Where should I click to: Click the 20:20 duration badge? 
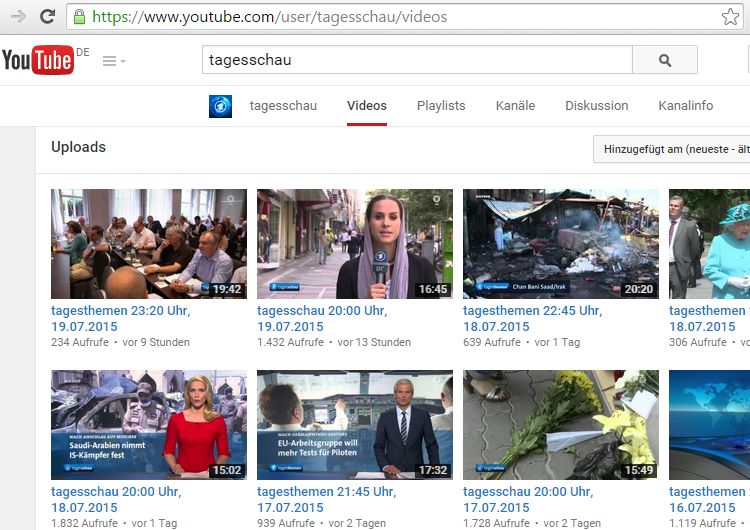tap(639, 289)
